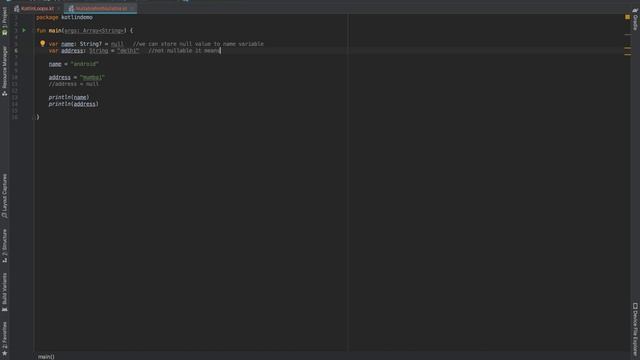This screenshot has width=640, height=360.
Task: Click the Gradle elephant icon
Action: 635,10
